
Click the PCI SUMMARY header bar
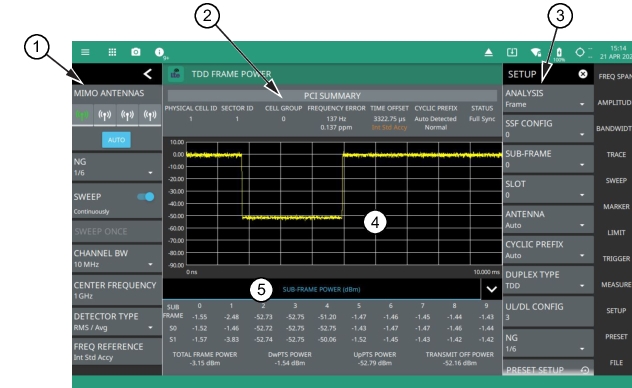click(x=332, y=95)
